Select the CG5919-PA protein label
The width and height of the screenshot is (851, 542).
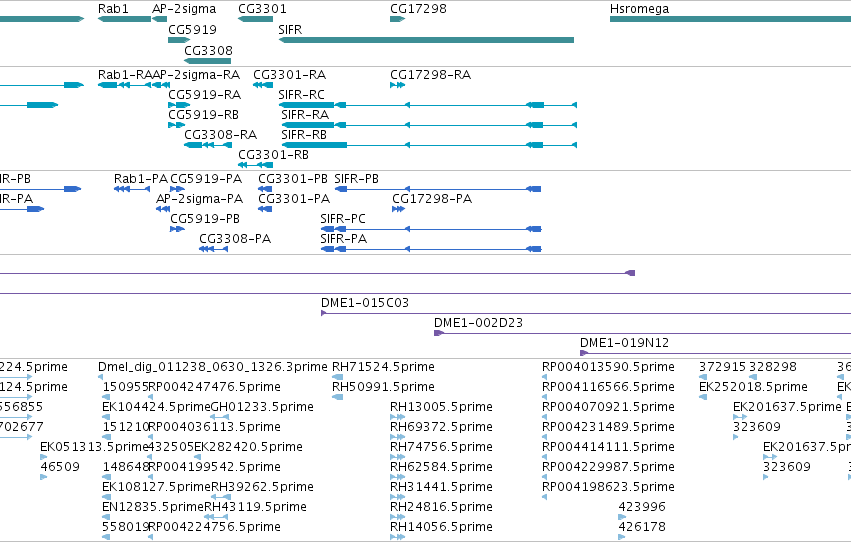pos(206,179)
